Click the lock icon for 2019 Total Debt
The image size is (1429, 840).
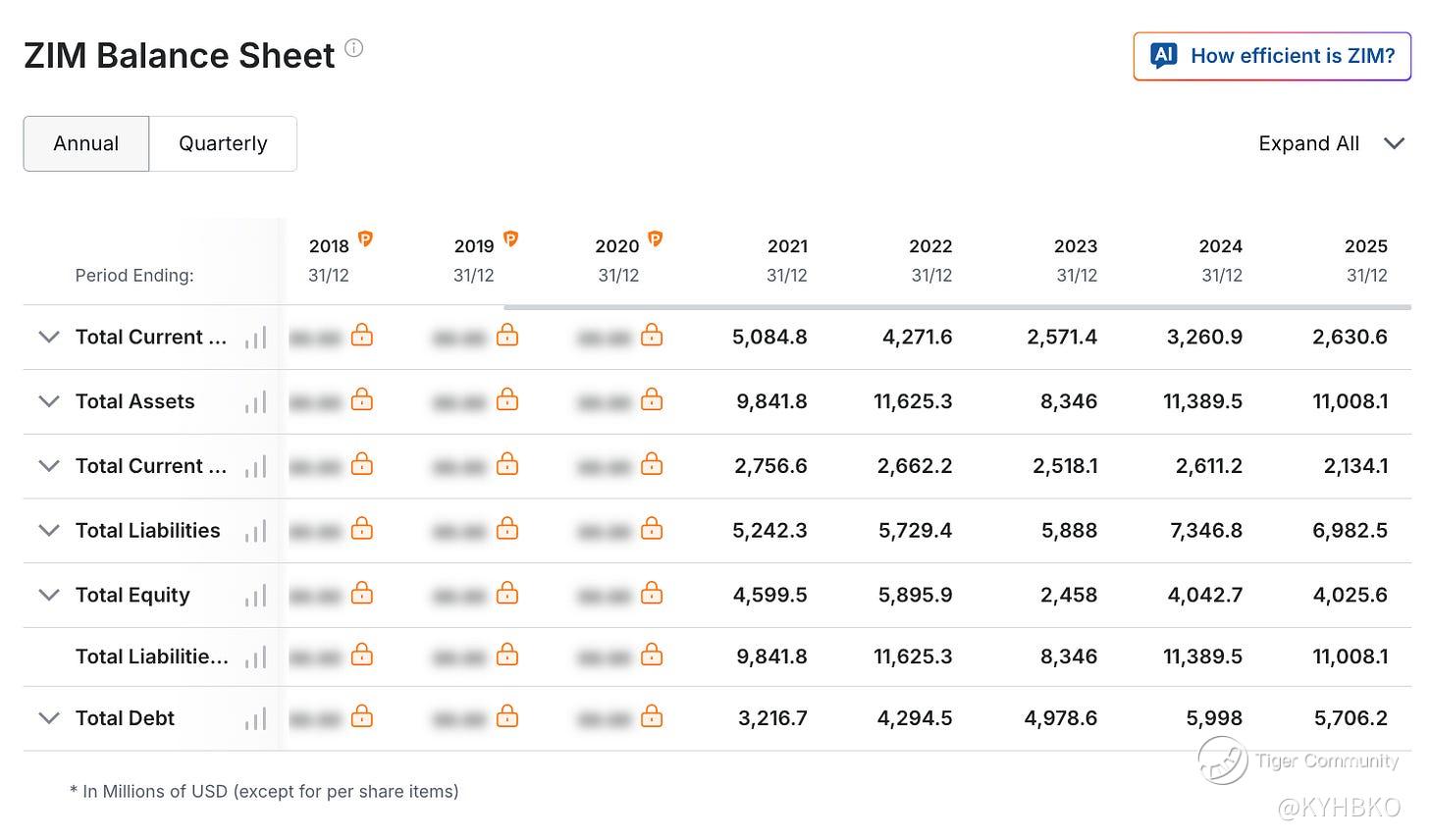click(x=507, y=716)
